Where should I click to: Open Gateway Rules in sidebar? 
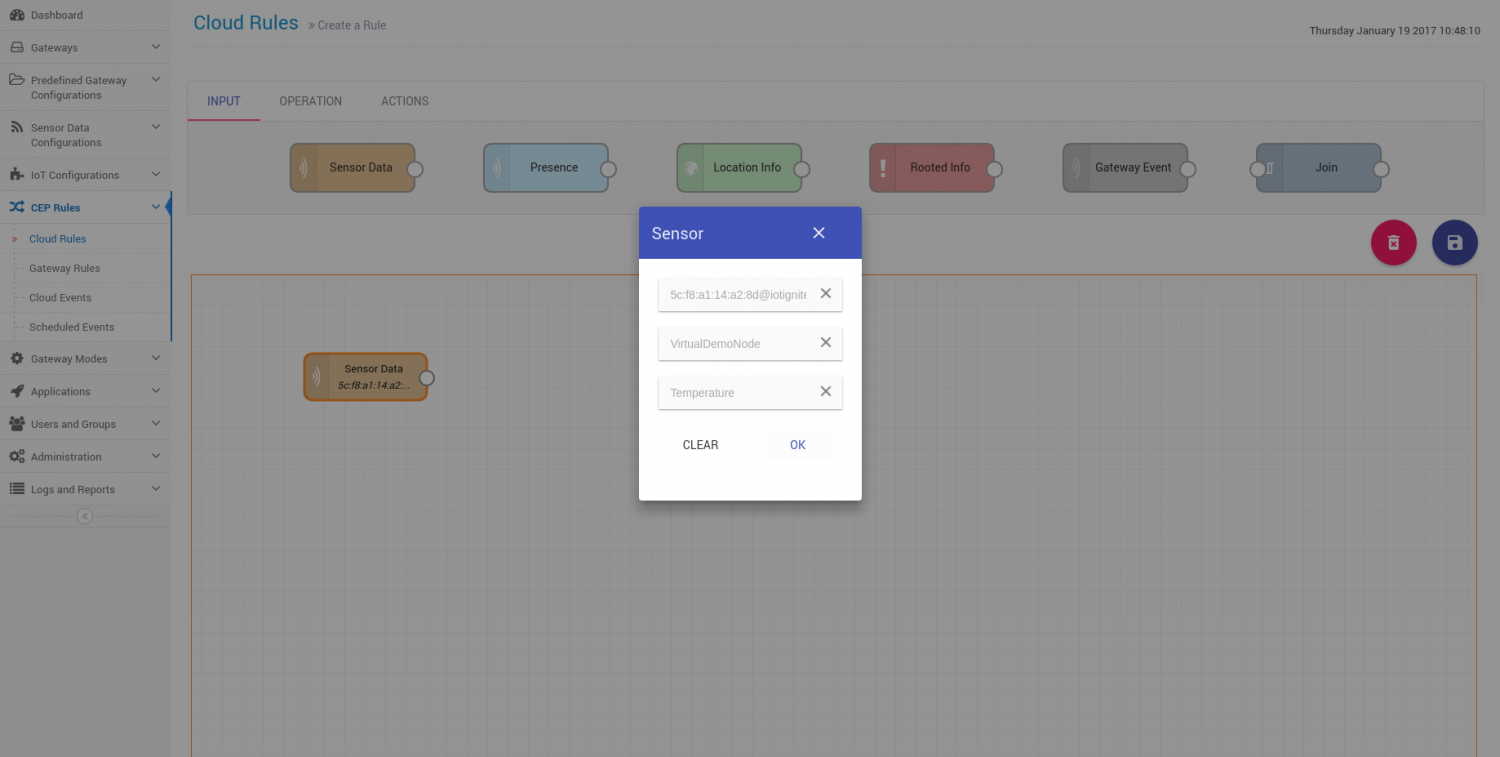point(64,268)
